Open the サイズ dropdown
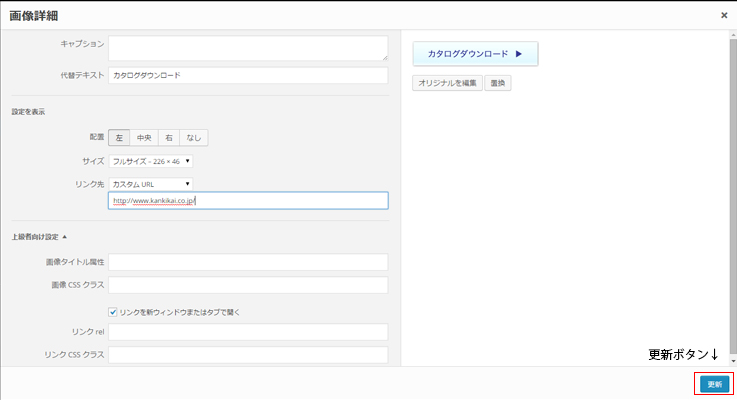The height and width of the screenshot is (400, 737). pos(151,161)
